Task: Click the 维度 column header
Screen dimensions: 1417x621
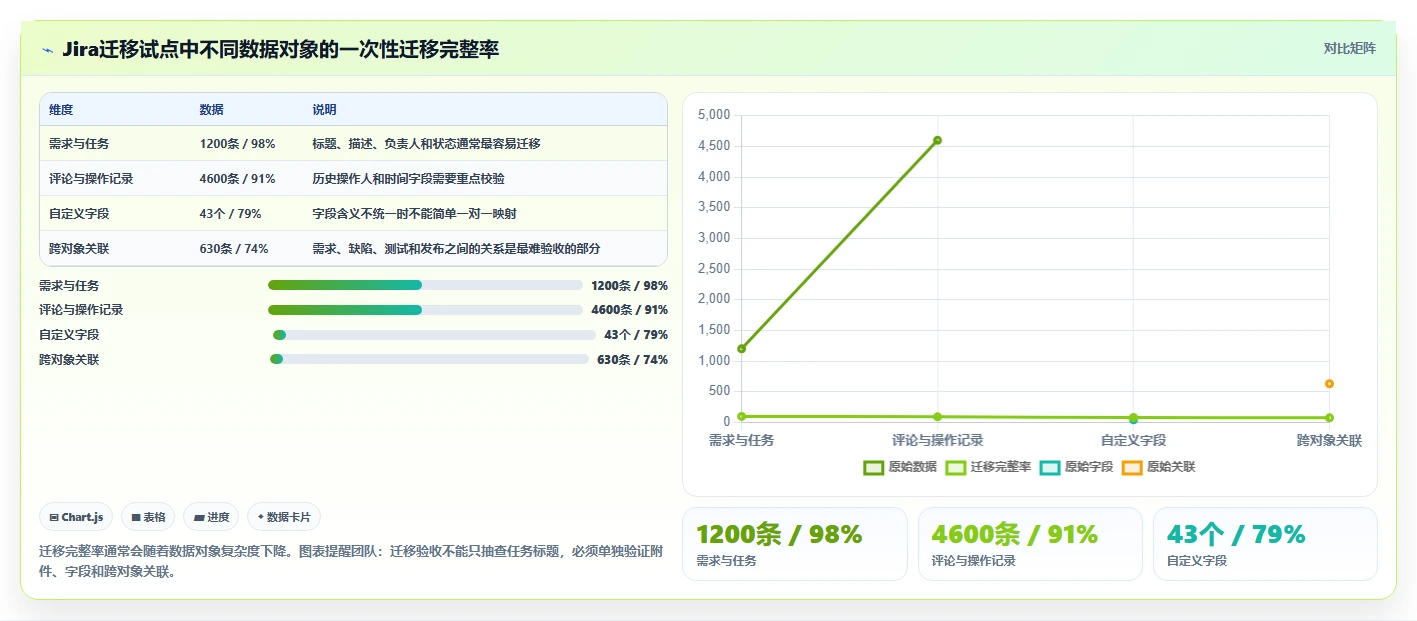Action: point(61,110)
